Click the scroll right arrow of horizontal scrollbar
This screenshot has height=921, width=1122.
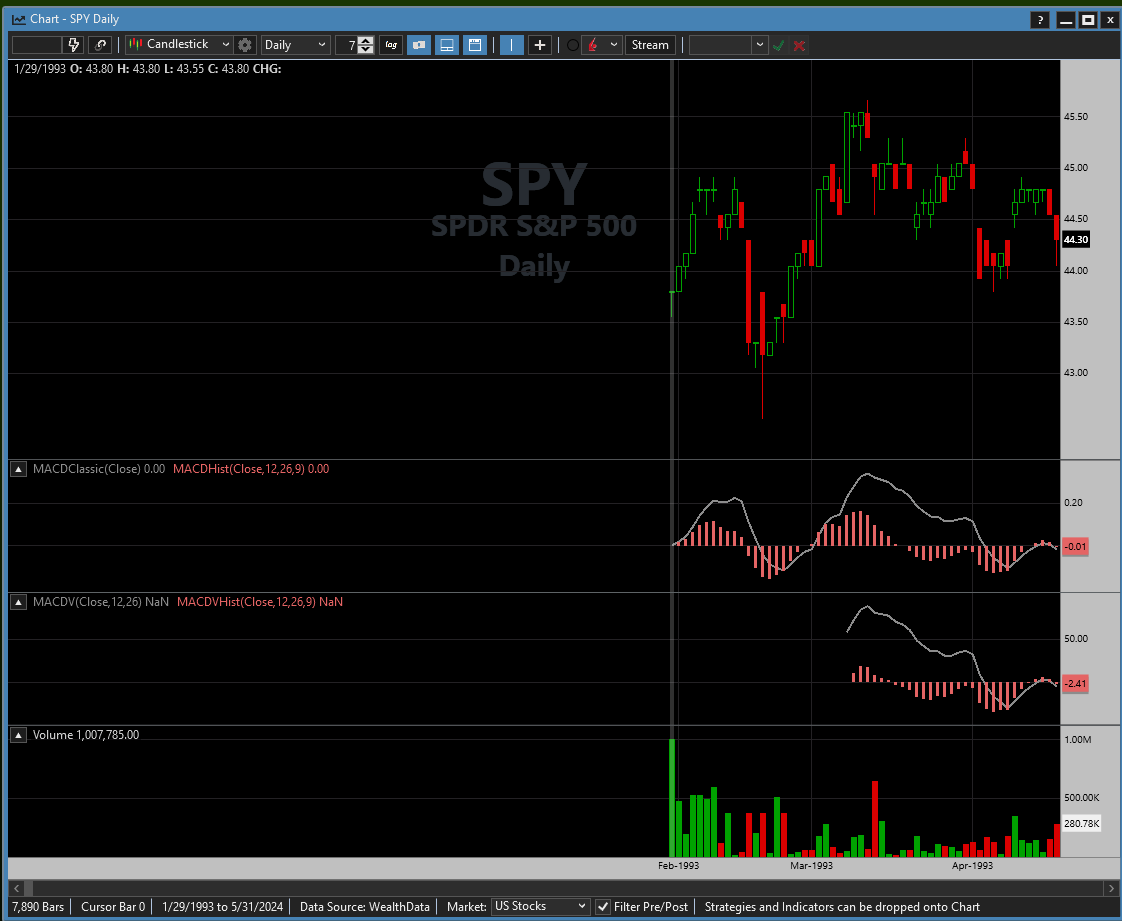(1110, 888)
